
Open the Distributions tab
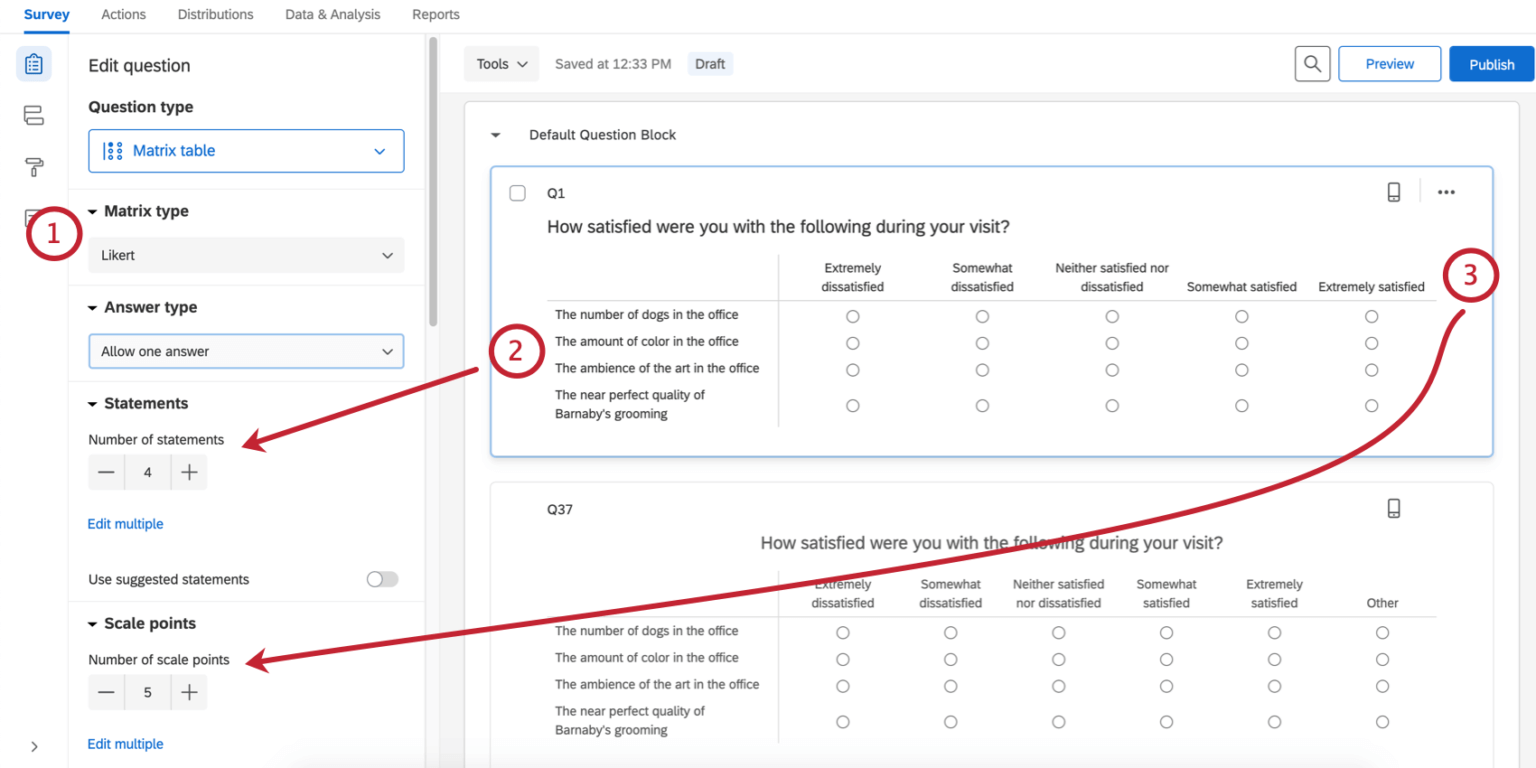(x=215, y=15)
